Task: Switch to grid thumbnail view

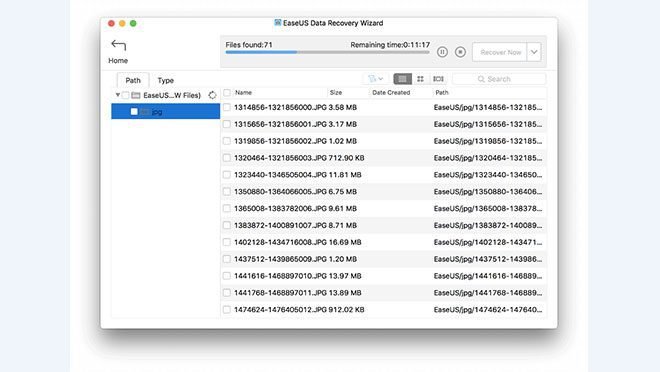Action: [420, 79]
